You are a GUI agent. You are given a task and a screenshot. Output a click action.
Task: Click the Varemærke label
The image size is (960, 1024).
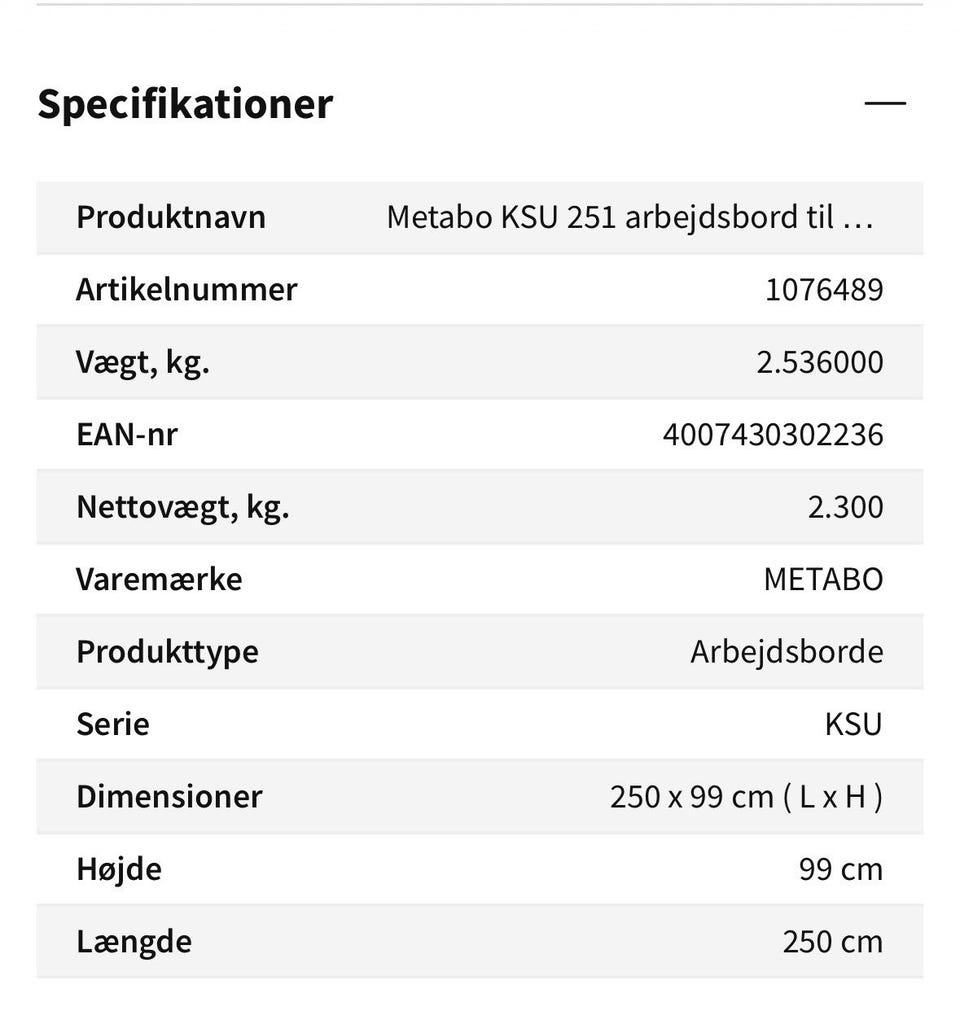159,580
